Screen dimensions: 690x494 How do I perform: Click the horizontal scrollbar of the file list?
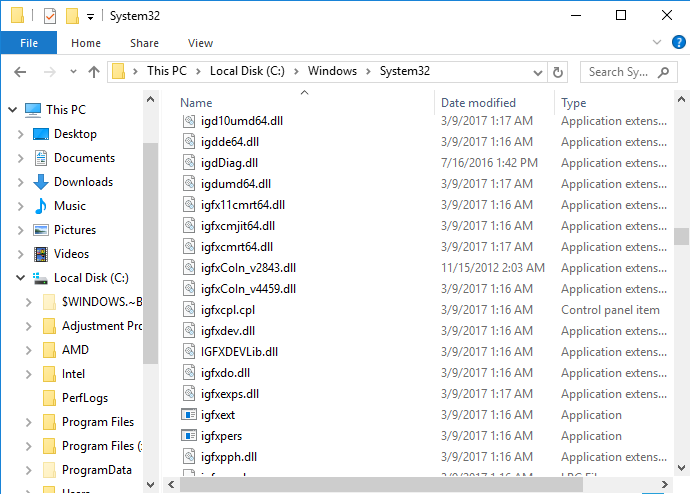pos(382,485)
